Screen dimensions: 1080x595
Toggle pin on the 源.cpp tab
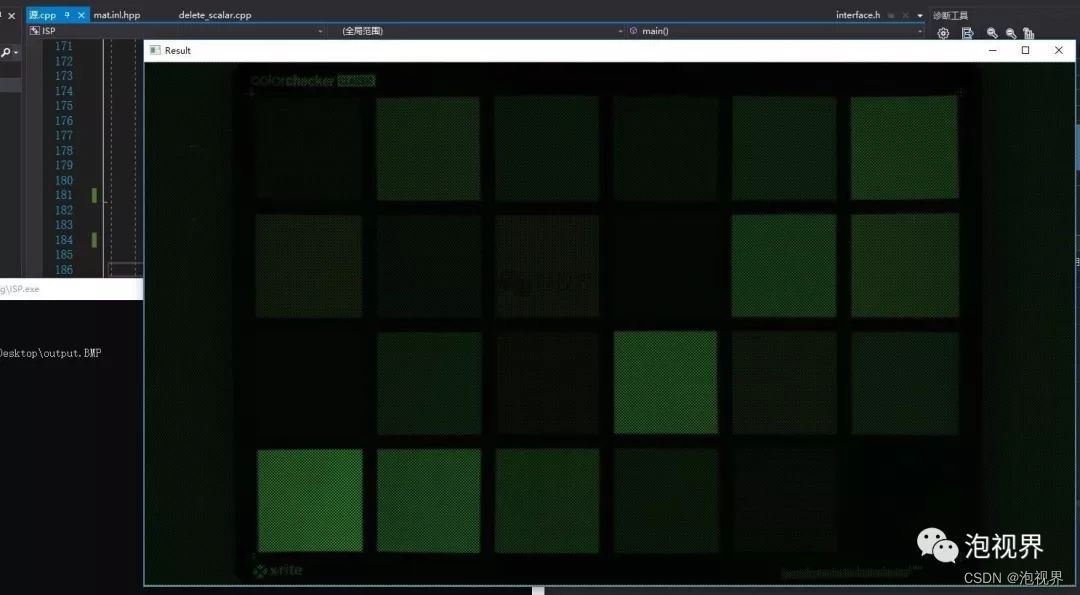coord(68,14)
